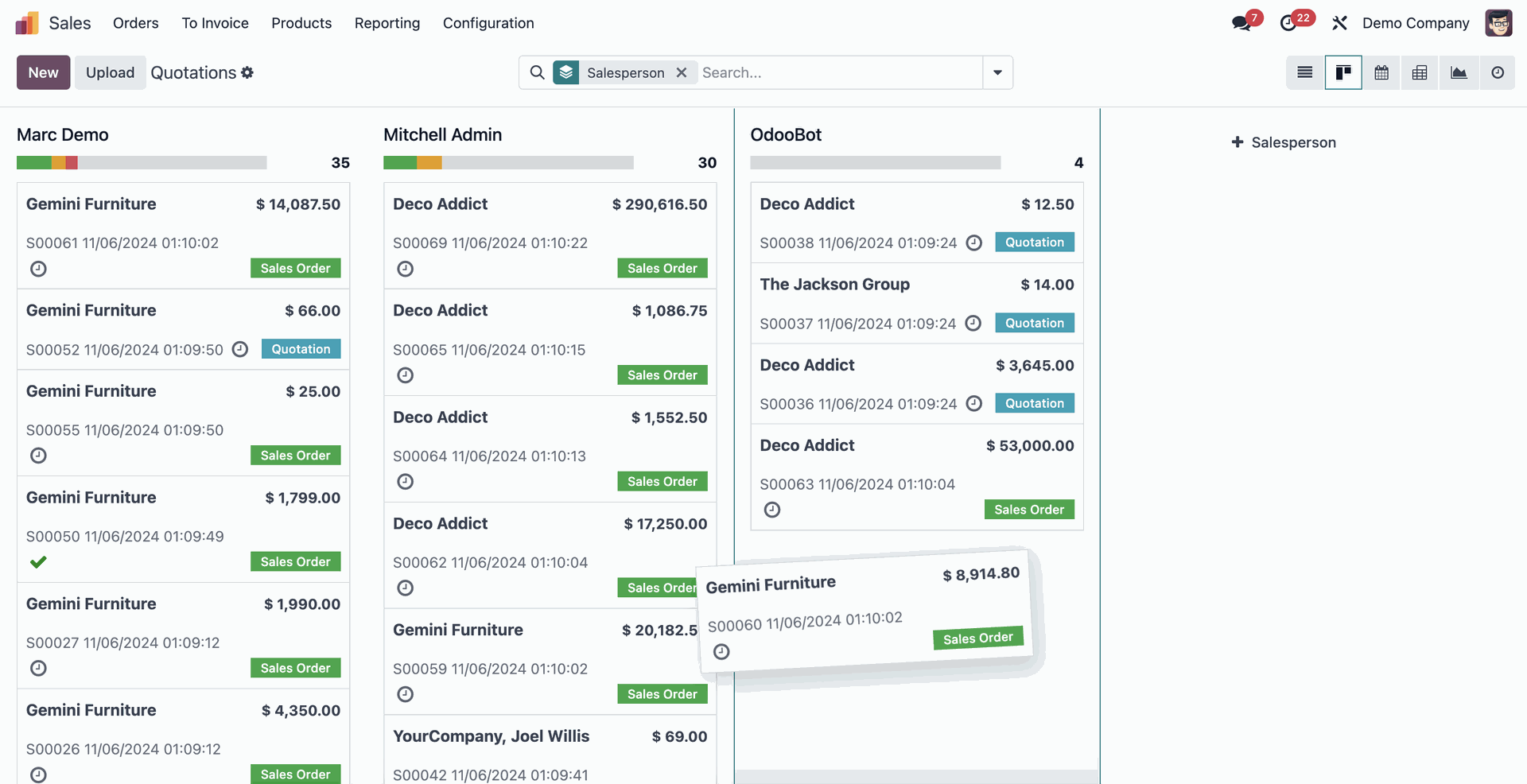Click activity clock on order S00064

click(x=406, y=482)
